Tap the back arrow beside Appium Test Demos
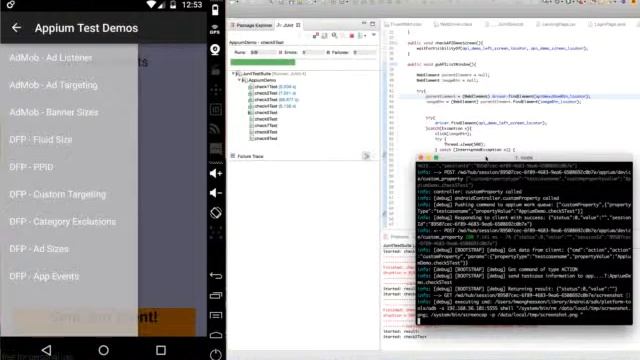 coord(16,28)
